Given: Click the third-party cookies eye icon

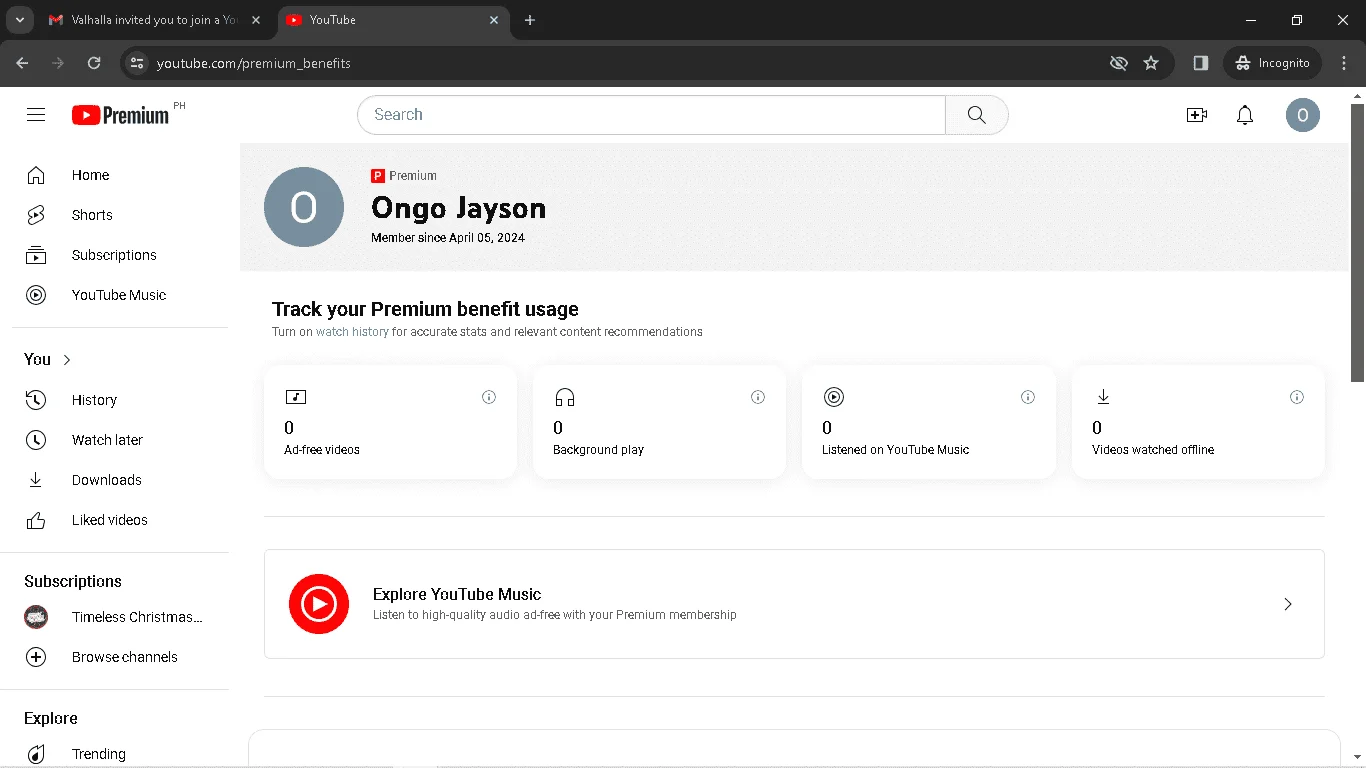Looking at the screenshot, I should [x=1119, y=63].
